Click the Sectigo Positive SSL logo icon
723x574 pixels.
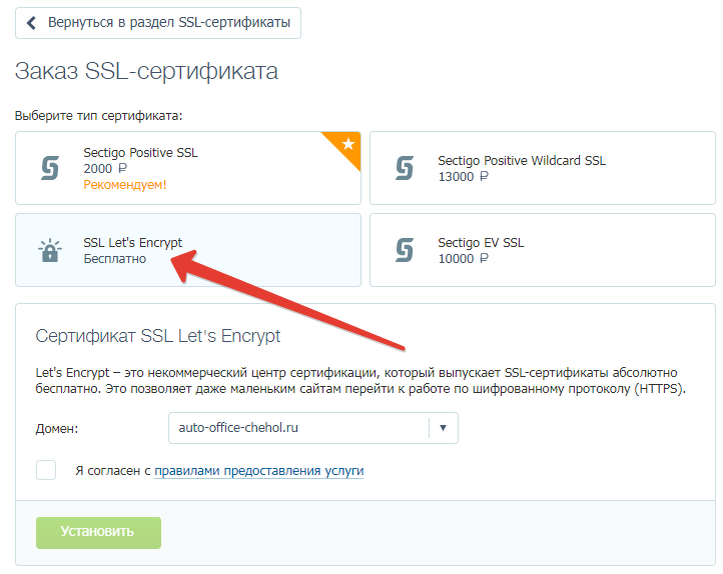coord(50,168)
